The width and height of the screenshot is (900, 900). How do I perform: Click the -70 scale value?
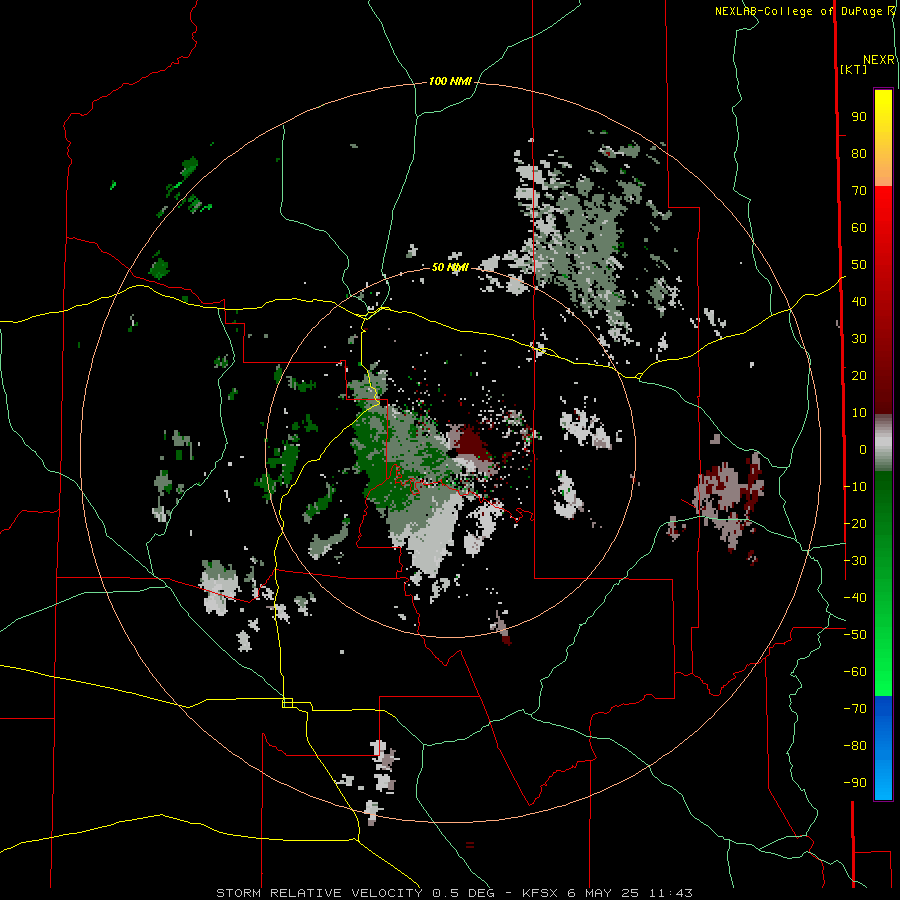[855, 709]
